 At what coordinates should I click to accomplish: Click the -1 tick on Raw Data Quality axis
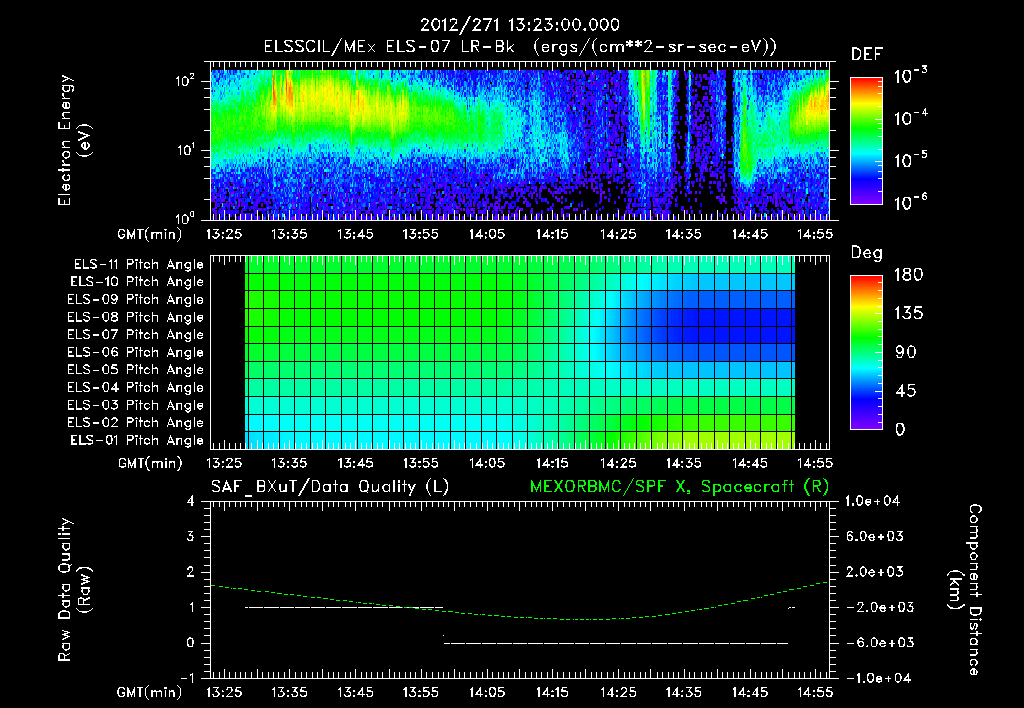point(187,678)
